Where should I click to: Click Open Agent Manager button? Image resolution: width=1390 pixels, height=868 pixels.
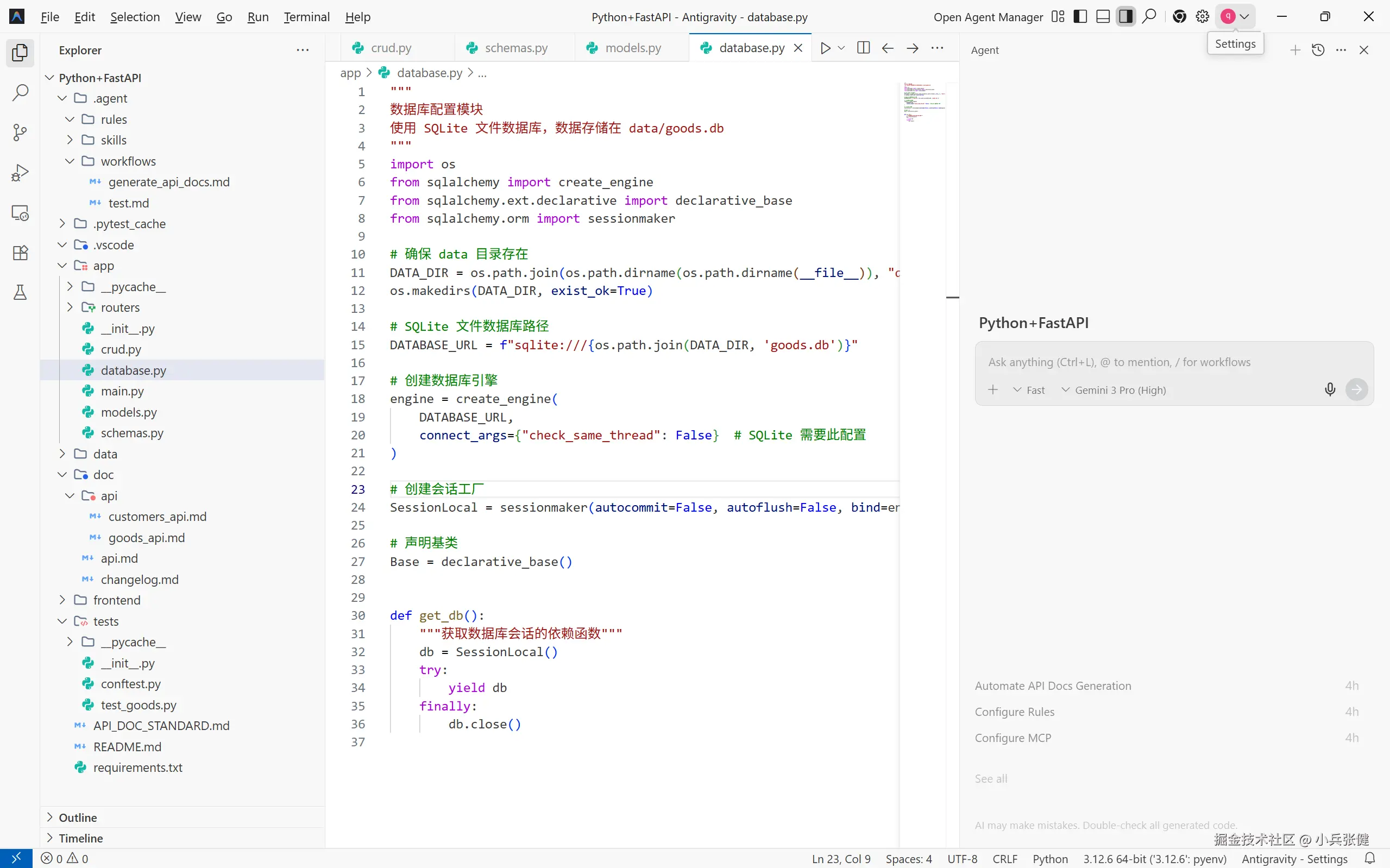(988, 17)
